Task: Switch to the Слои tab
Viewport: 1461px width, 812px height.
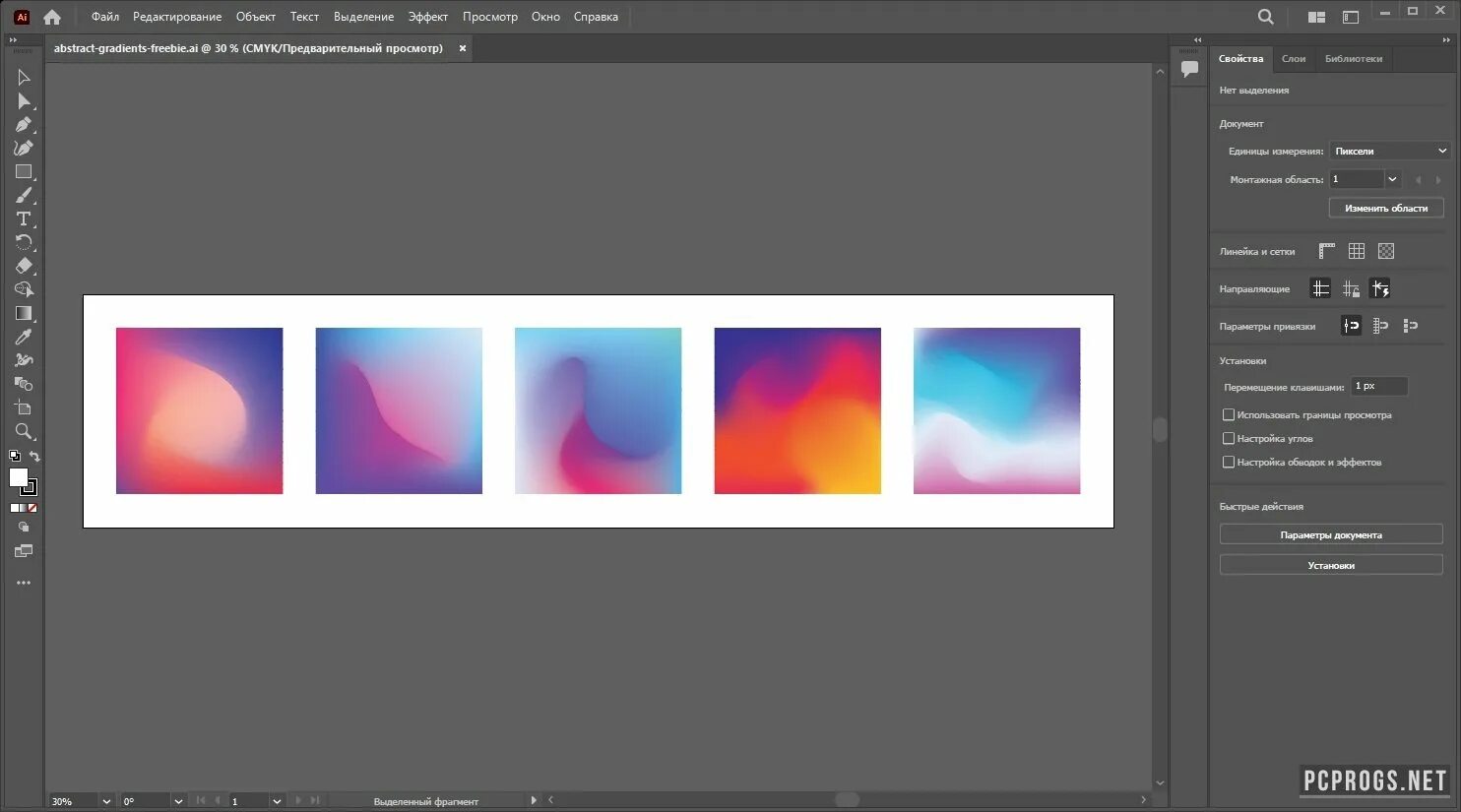Action: [1294, 59]
